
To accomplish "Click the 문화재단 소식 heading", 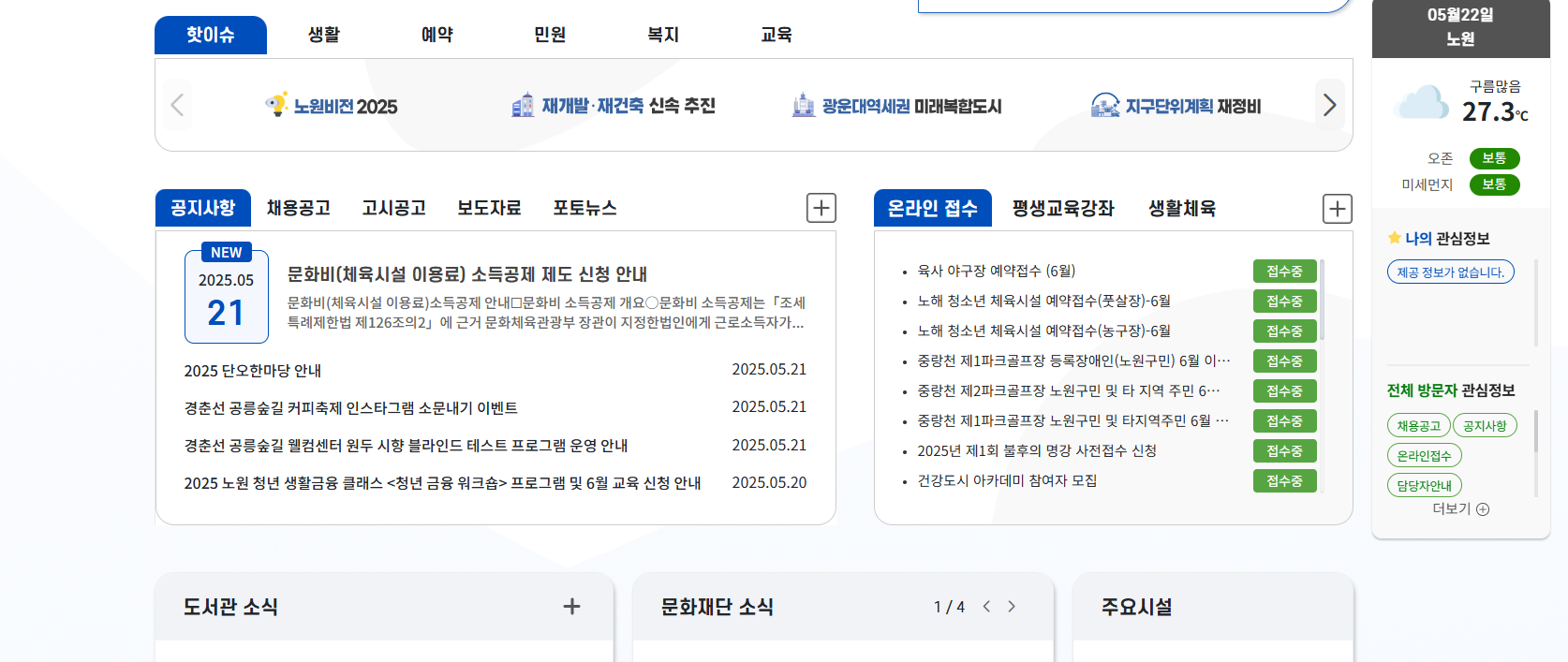I will tap(717, 607).
